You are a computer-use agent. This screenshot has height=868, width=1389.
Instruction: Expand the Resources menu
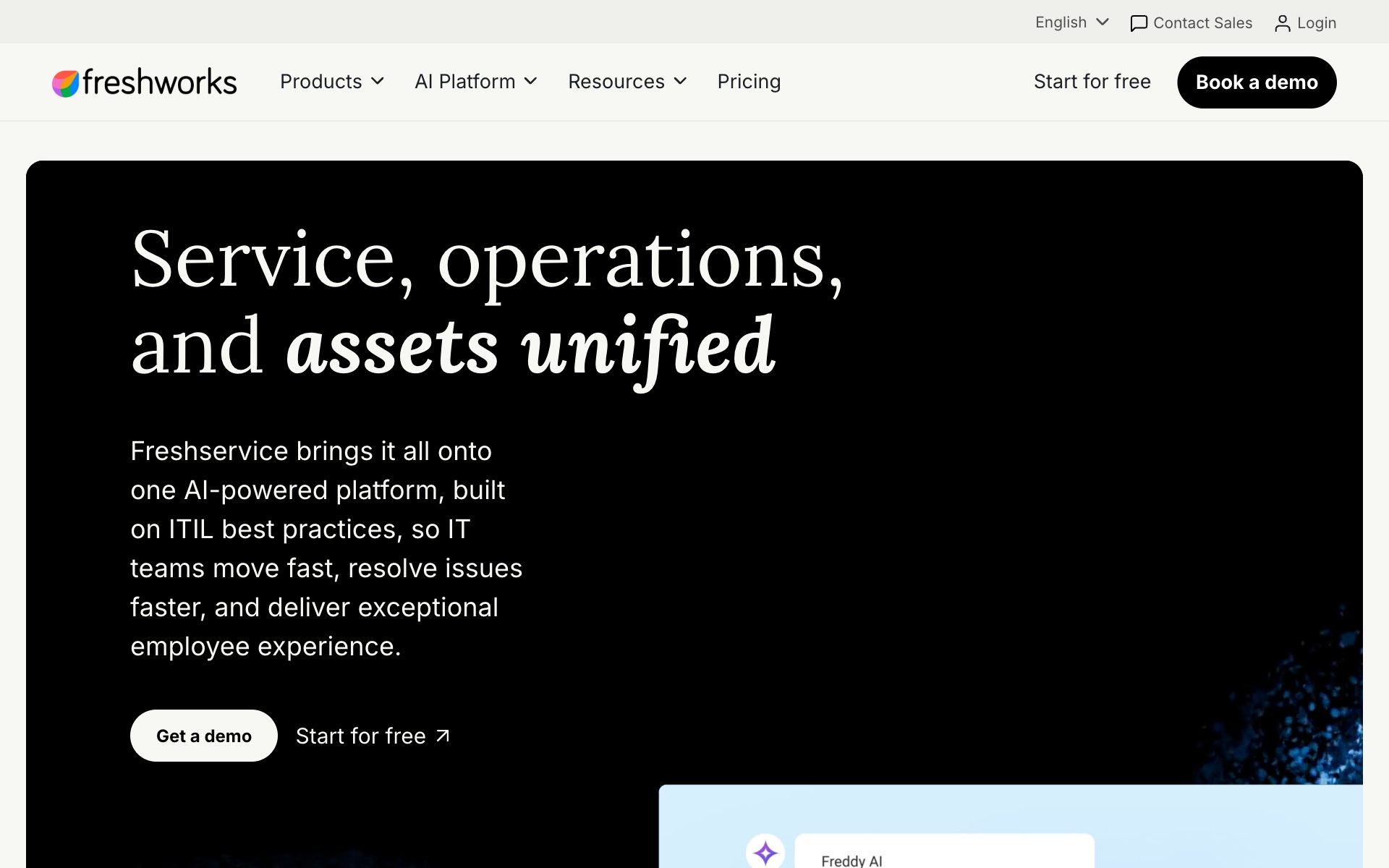pyautogui.click(x=627, y=82)
